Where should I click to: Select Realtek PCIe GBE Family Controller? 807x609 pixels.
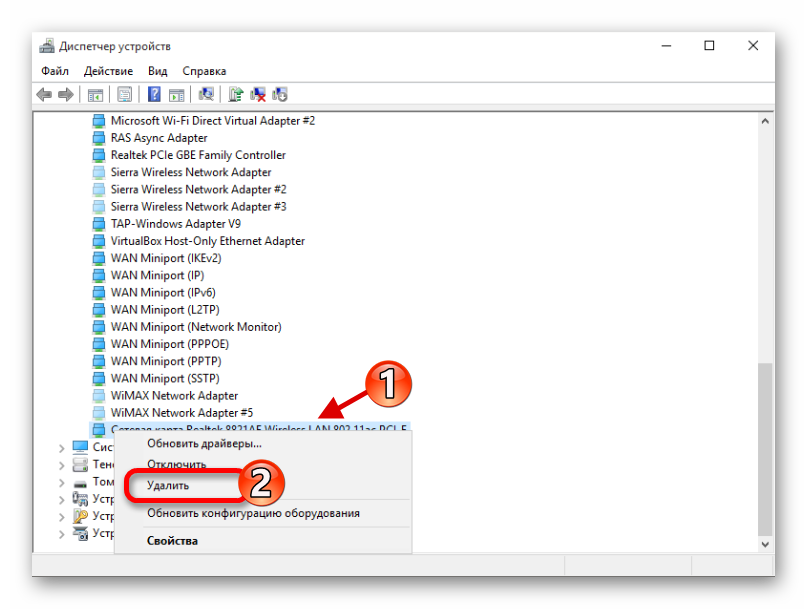point(197,155)
